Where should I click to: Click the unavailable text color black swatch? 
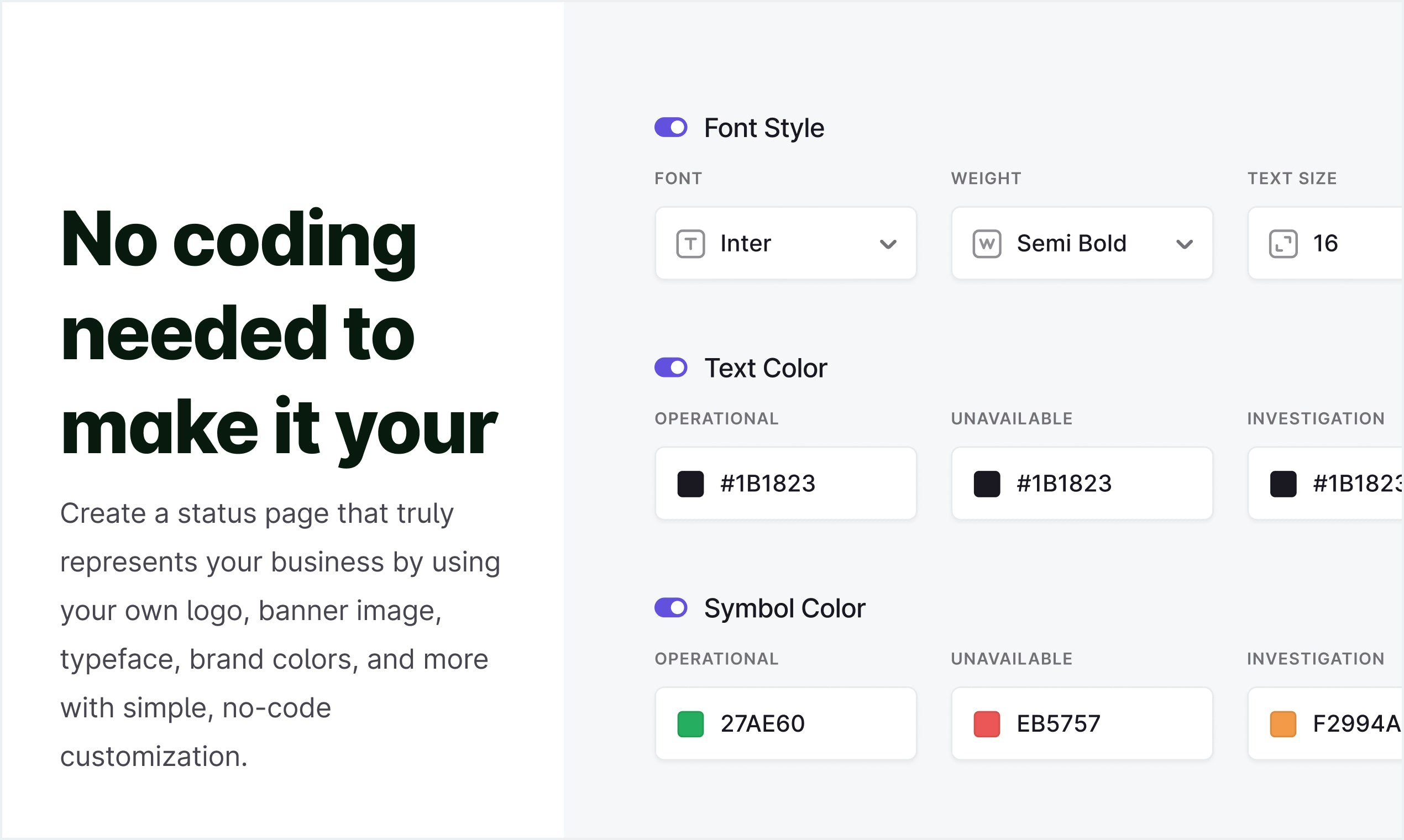tap(986, 484)
